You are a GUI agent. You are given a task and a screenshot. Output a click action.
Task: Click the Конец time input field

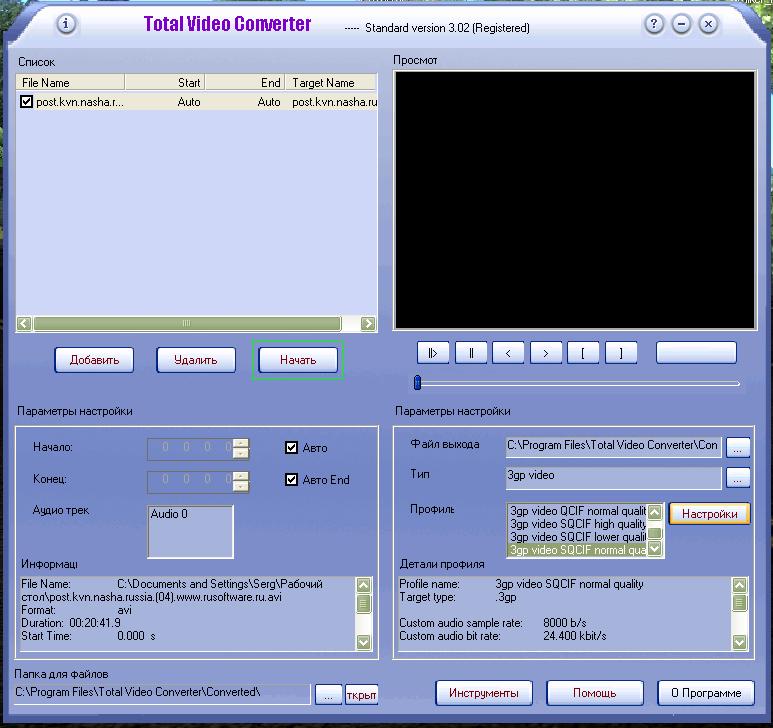pos(190,481)
